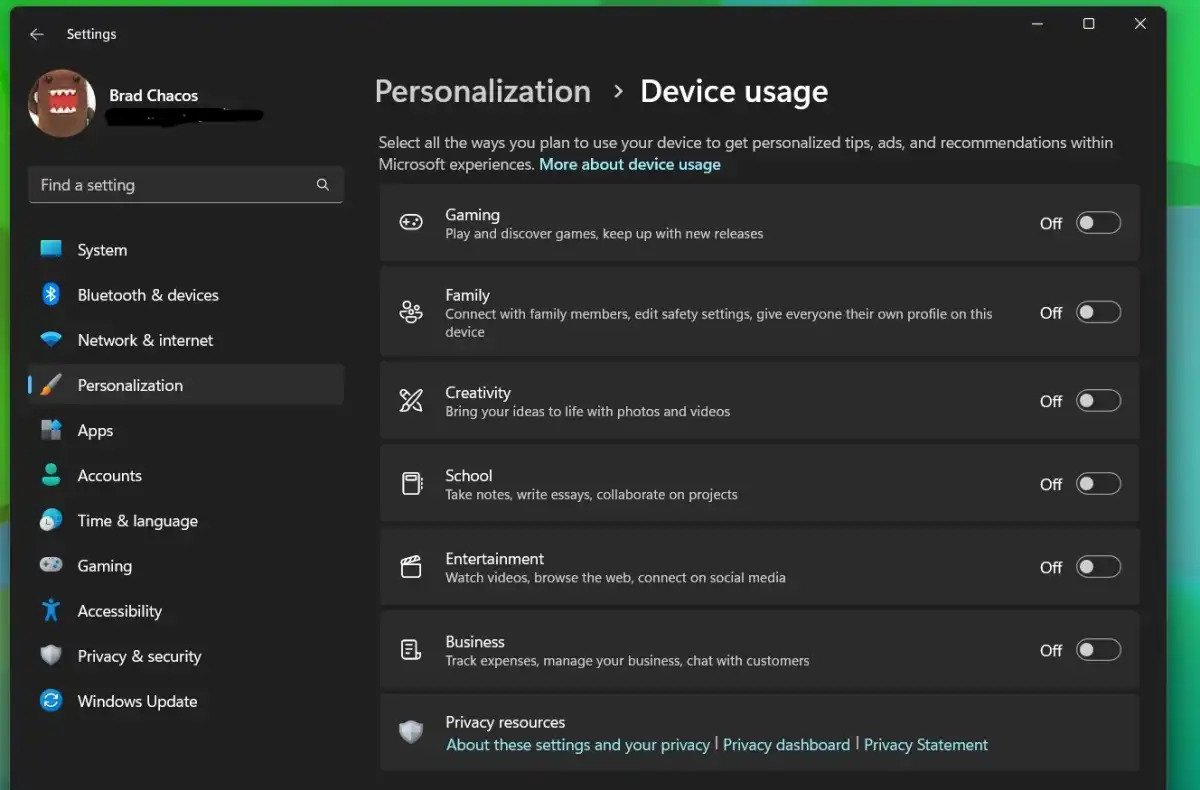Enable the Entertainment toggle
The height and width of the screenshot is (790, 1200).
(x=1097, y=566)
